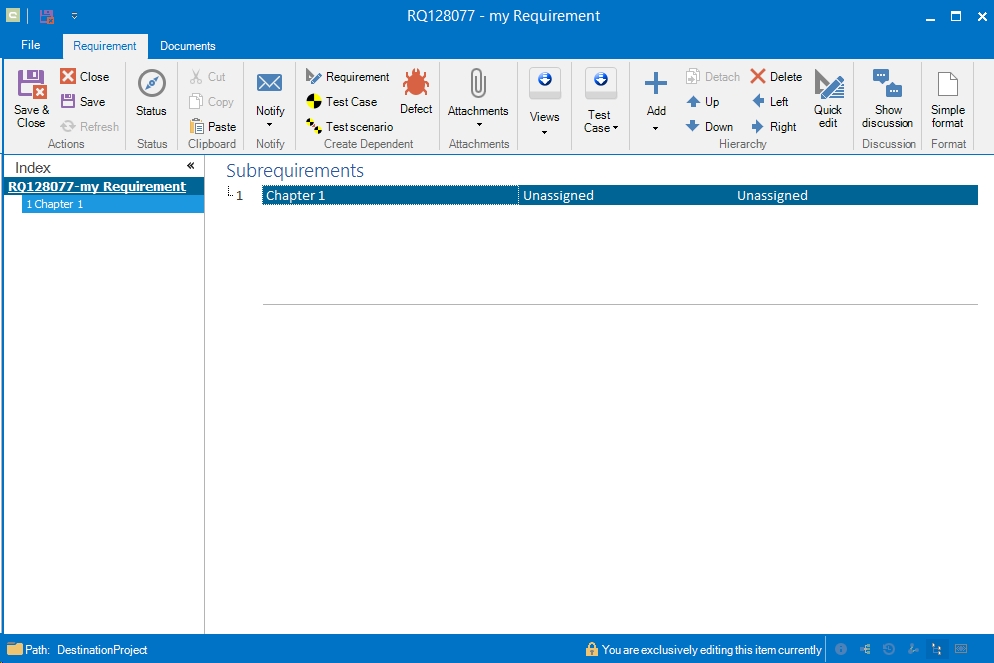Switch to the Documents tab
The image size is (994, 663).
(188, 46)
